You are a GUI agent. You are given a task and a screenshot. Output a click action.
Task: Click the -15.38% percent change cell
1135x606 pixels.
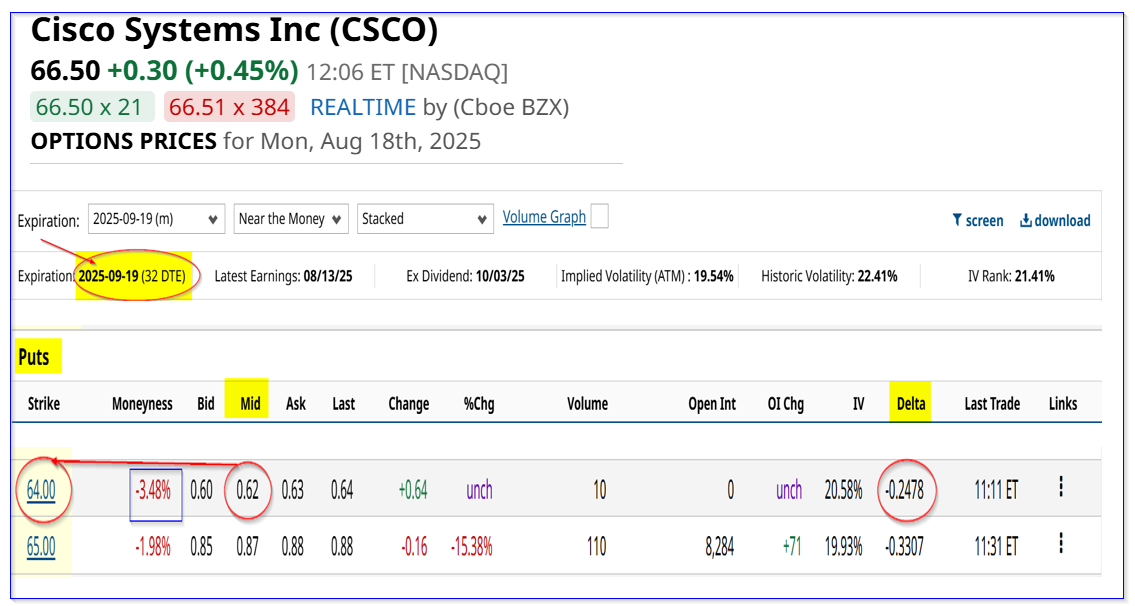[x=471, y=547]
